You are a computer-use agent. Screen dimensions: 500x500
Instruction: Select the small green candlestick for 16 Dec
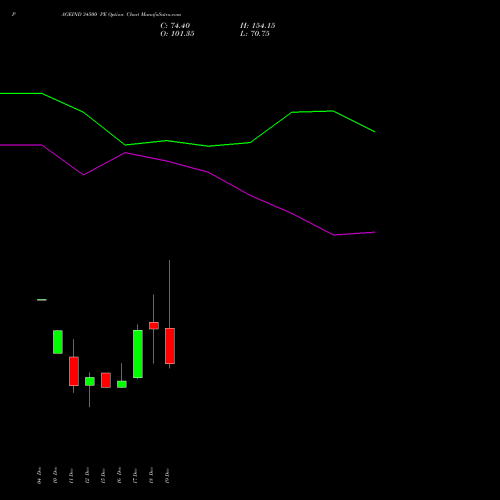point(122,384)
